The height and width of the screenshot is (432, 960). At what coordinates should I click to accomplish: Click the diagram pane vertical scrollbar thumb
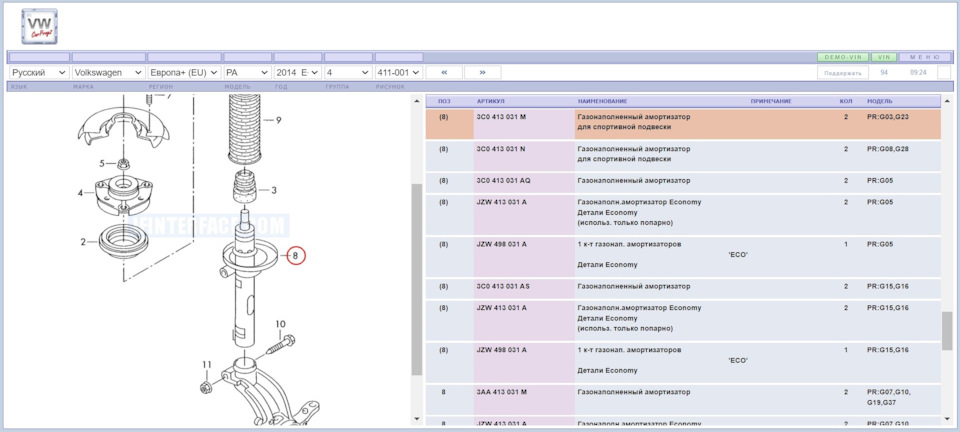[x=416, y=280]
